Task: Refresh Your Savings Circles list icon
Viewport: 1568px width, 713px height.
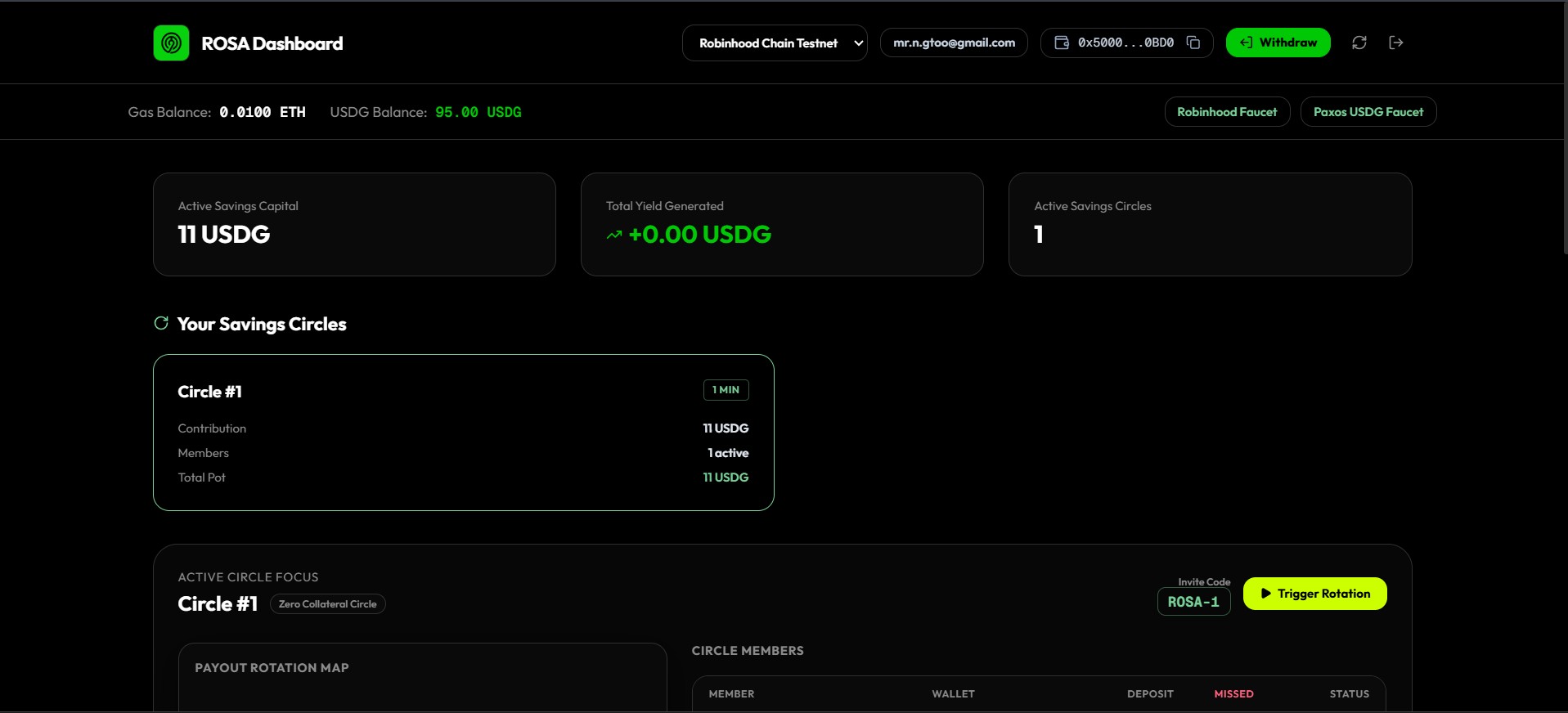Action: [161, 323]
